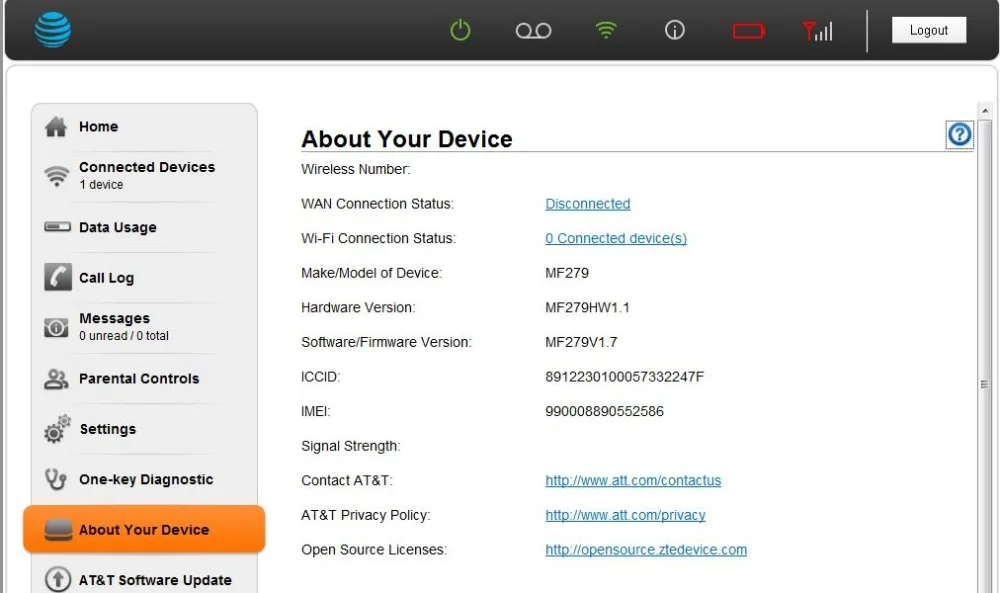Open the Home menu item
This screenshot has height=593, width=1000.
point(98,127)
